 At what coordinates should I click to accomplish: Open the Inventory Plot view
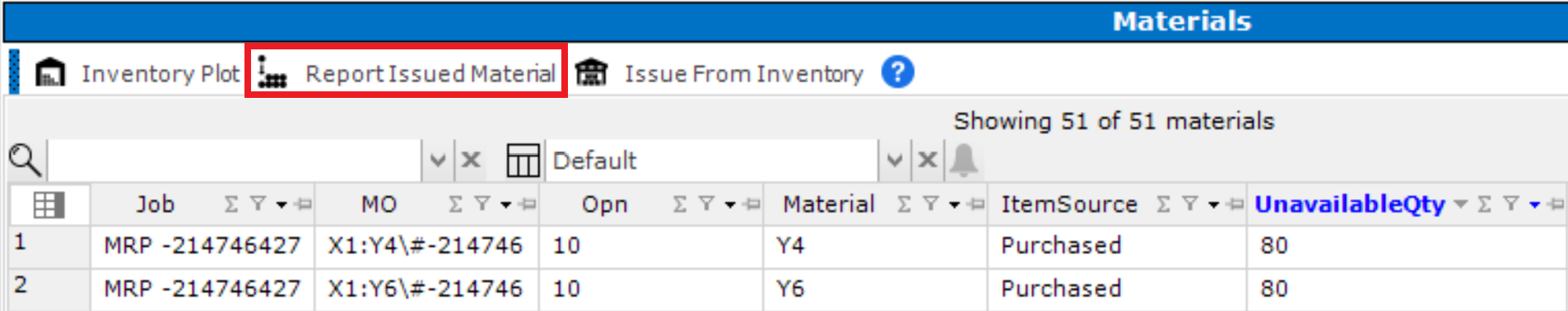pos(137,73)
